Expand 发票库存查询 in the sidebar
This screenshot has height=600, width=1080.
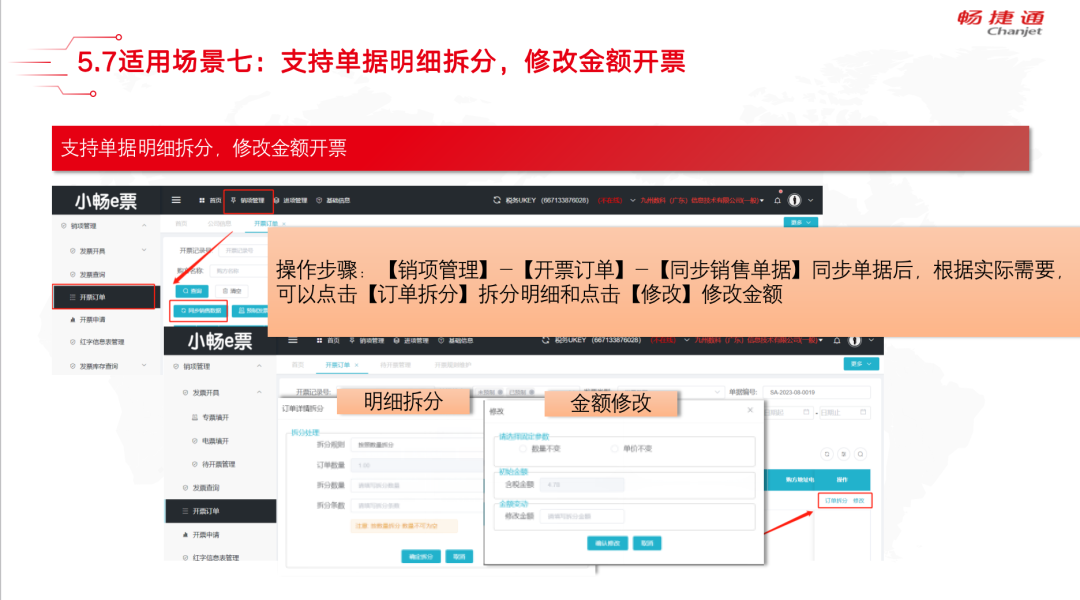coord(144,366)
